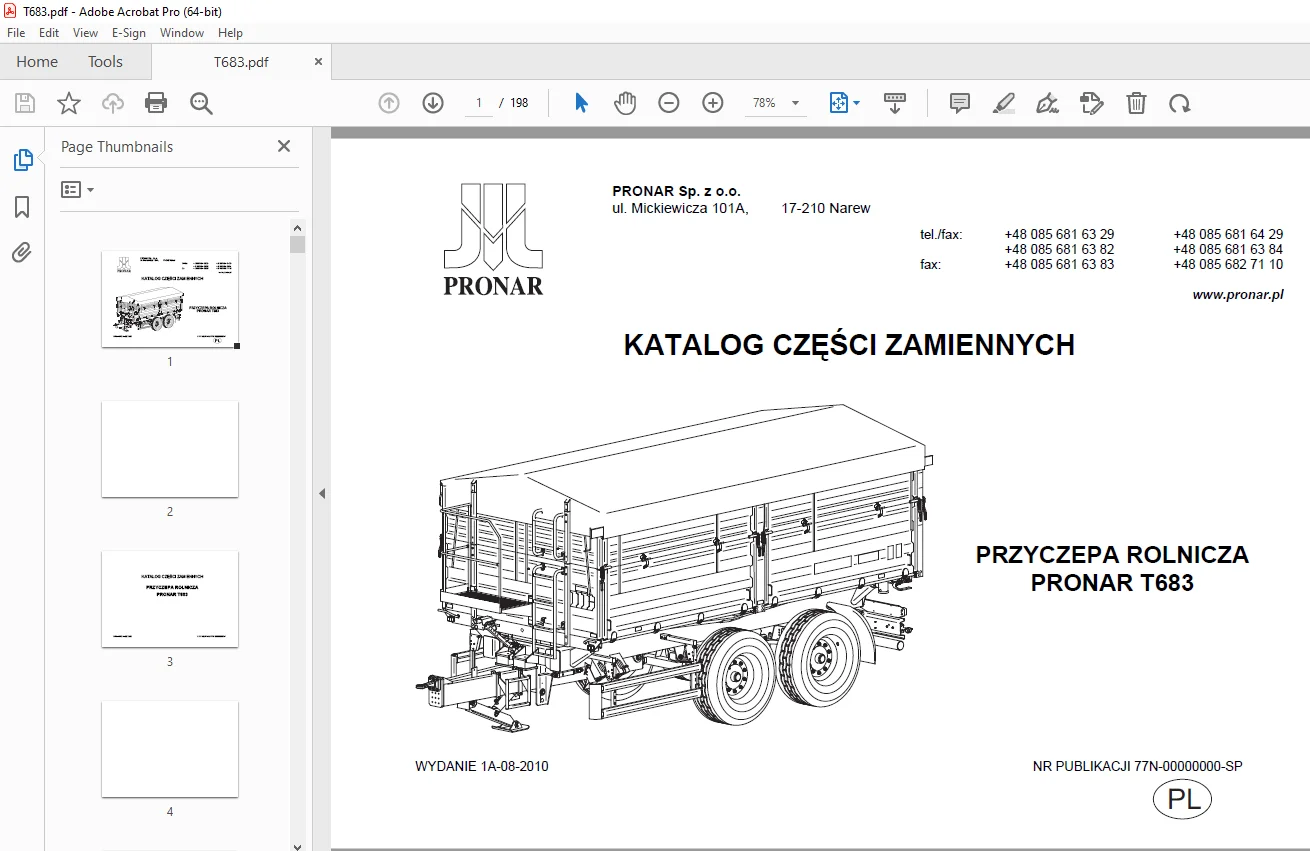1310x851 pixels.
Task: Click the fit page view icon
Action: click(x=839, y=103)
